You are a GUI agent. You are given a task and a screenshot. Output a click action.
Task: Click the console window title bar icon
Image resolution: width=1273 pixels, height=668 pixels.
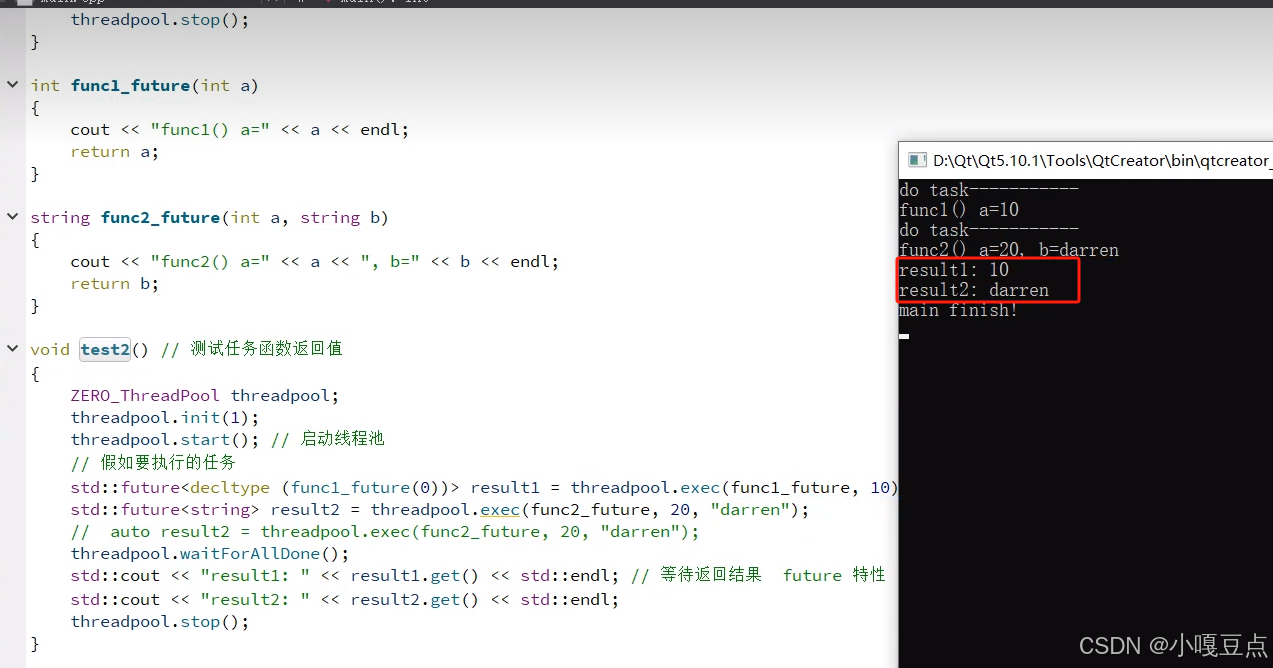[x=916, y=160]
